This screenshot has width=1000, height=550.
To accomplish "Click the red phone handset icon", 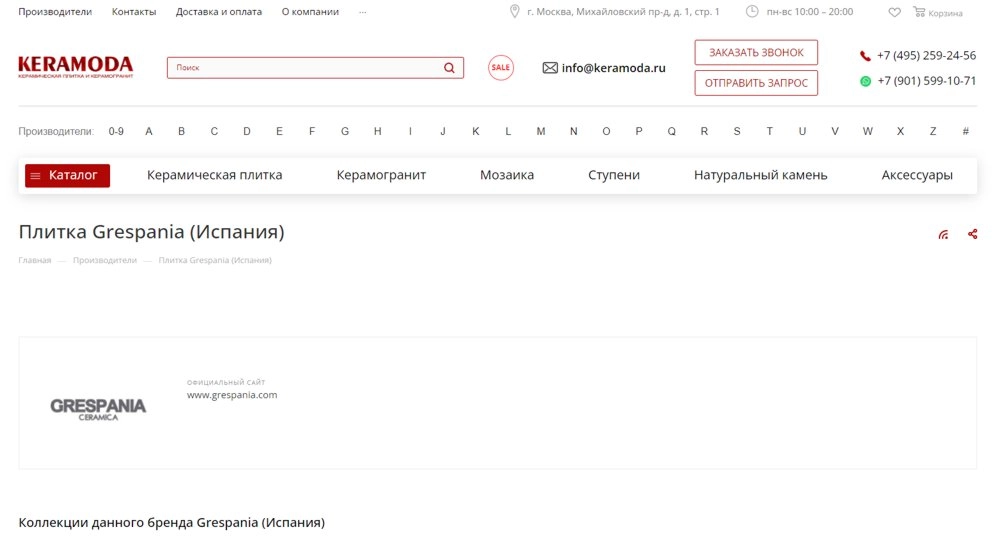I will (x=865, y=56).
